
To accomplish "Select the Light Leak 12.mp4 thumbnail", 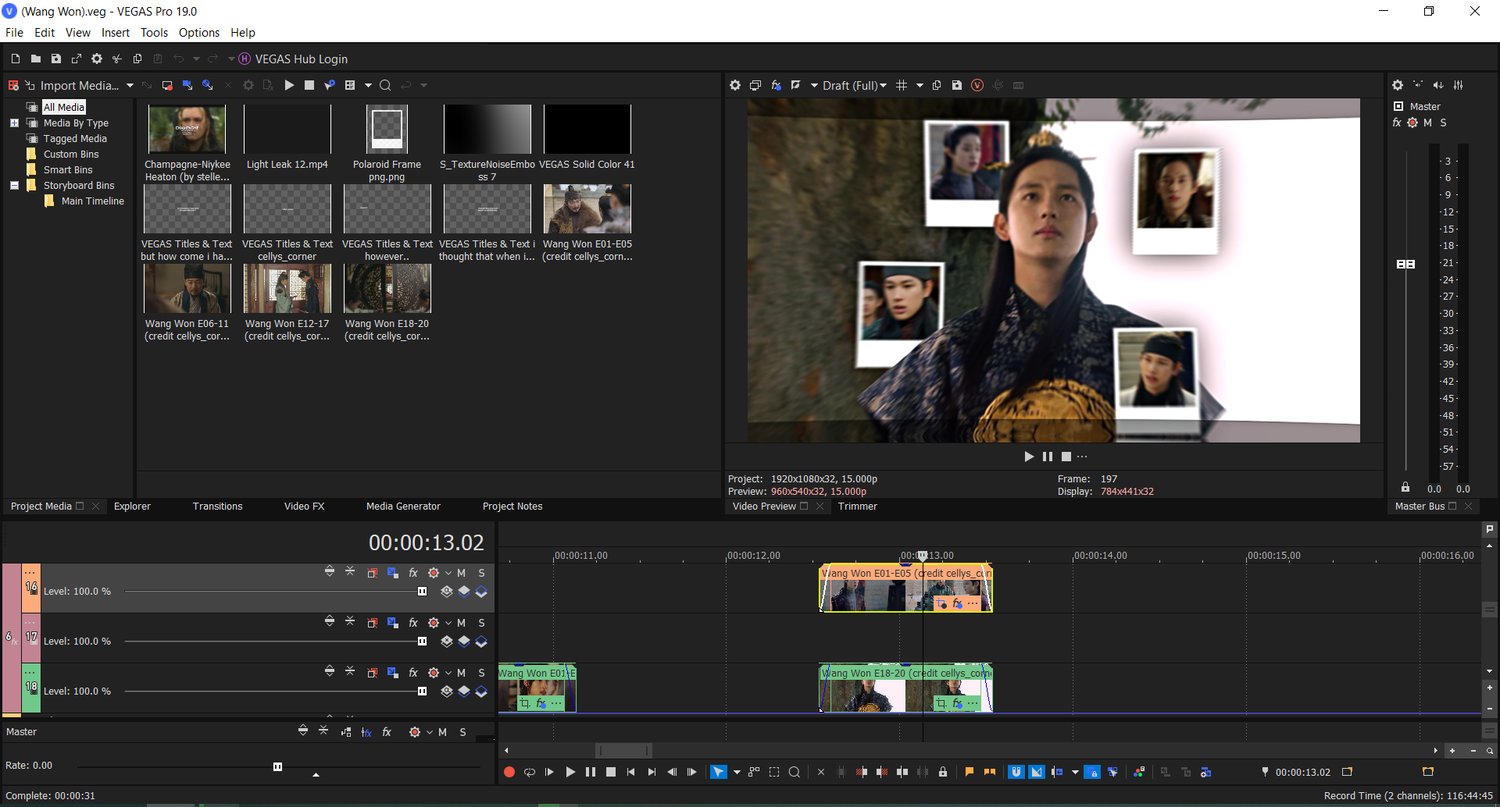I will [x=287, y=129].
